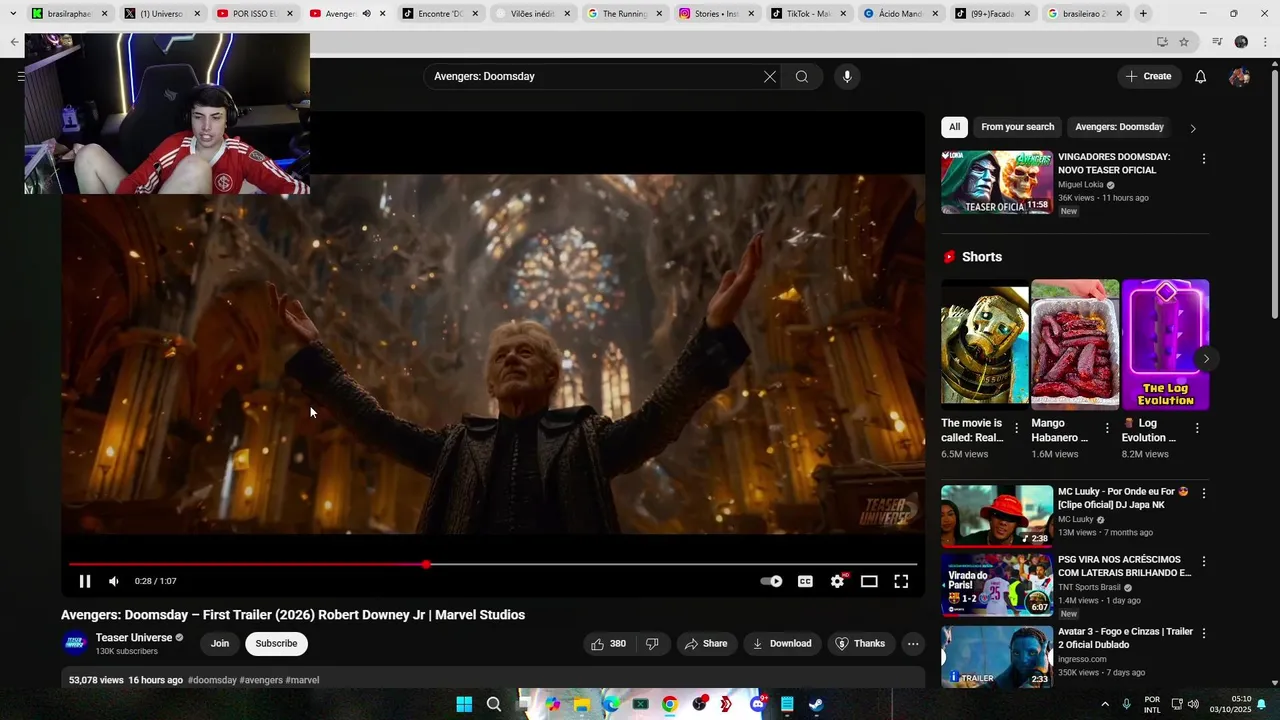Open the 'Mango Habanero' short thumbnail

point(1075,345)
